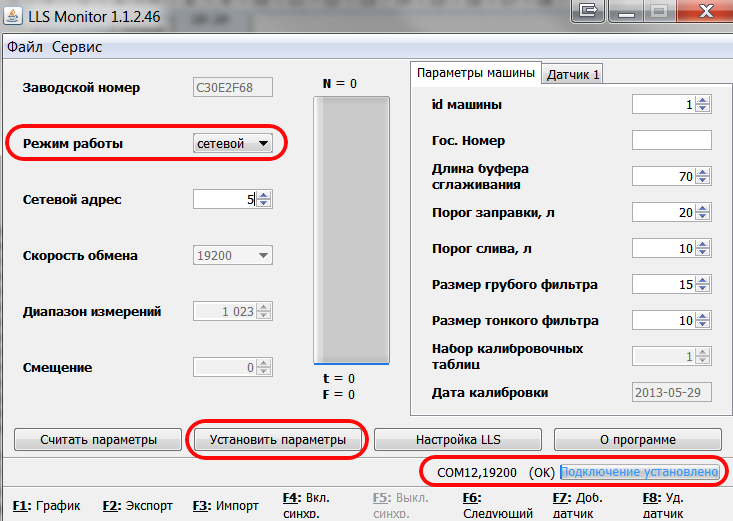Click the Диапазон измерений value field
The image size is (733, 521).
click(x=224, y=311)
